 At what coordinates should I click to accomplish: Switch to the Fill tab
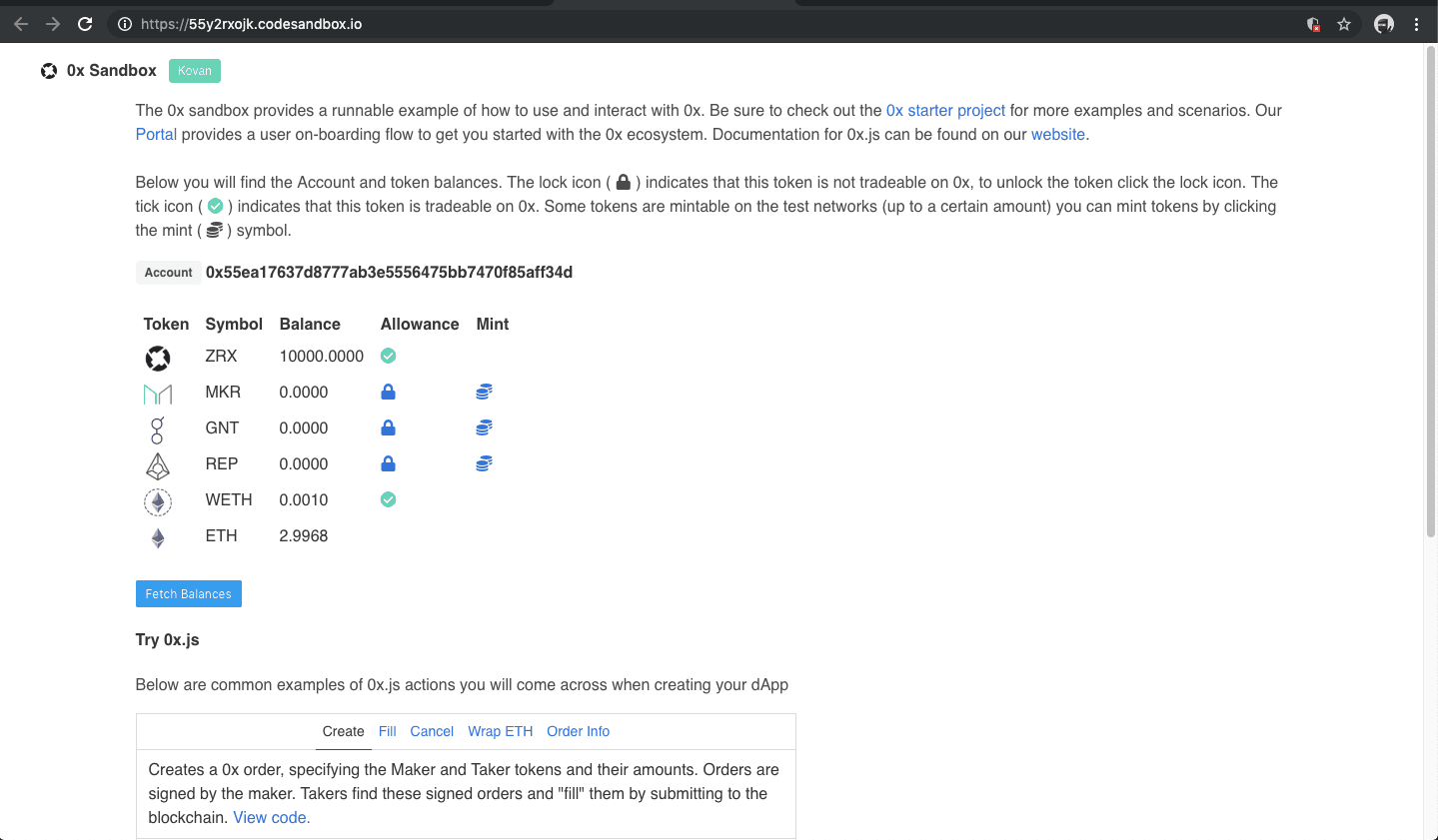[x=388, y=731]
